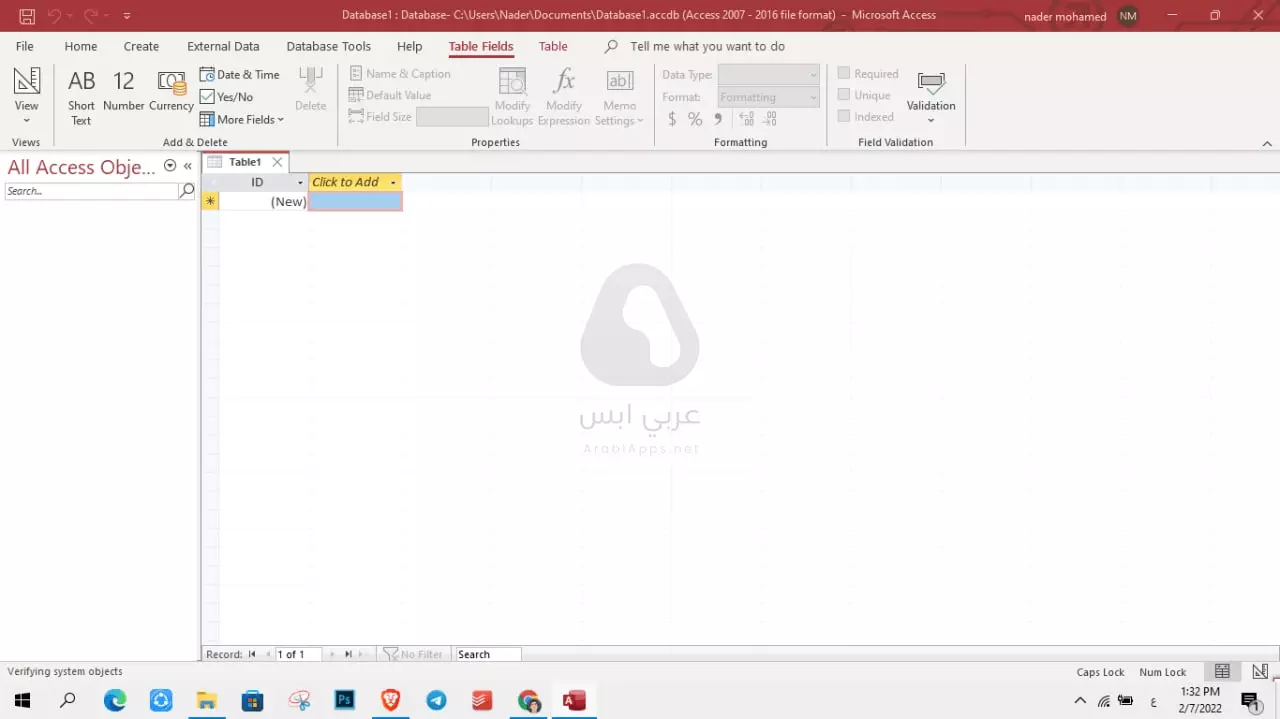Click the Short Text field icon
Screen dimensions: 1280x719
81,96
